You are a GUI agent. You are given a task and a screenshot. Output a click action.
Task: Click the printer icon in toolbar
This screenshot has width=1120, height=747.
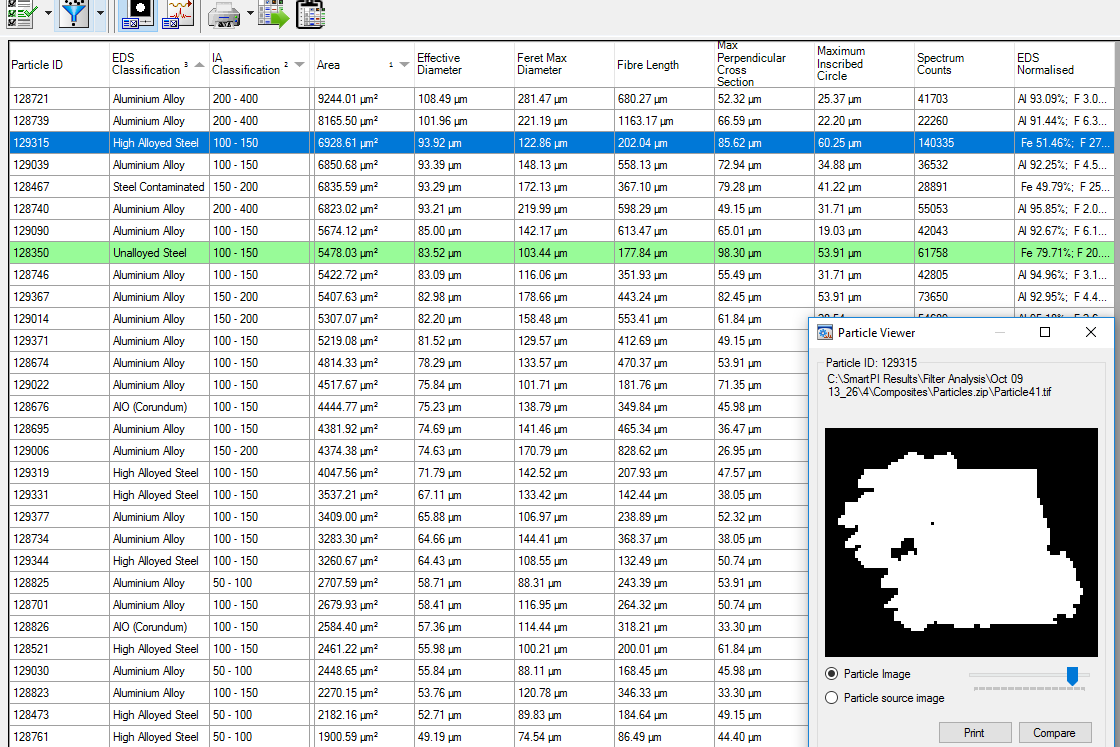[224, 14]
